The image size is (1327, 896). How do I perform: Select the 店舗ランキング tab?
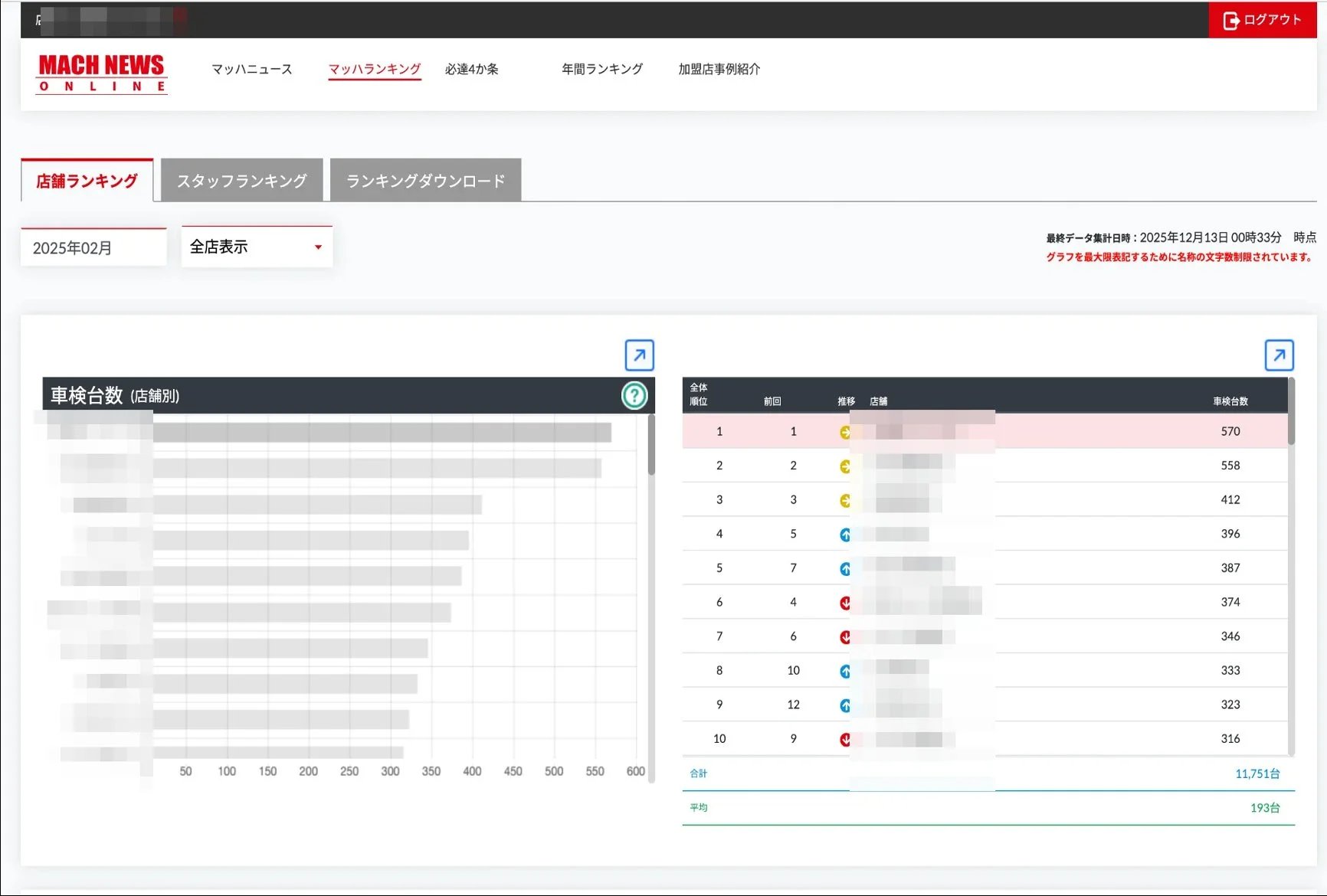(87, 181)
